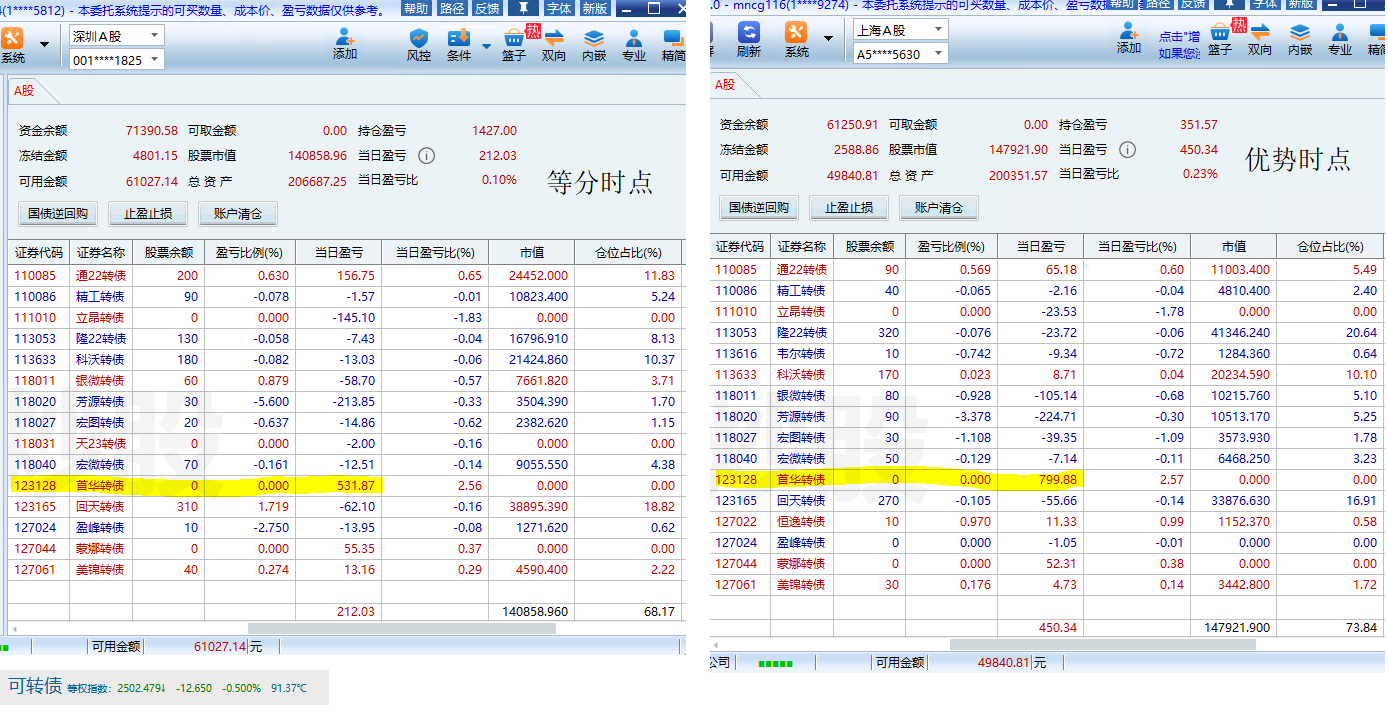Sort by 盈亏比例(%) column in left table
The width and height of the screenshot is (1388, 721).
[250, 252]
